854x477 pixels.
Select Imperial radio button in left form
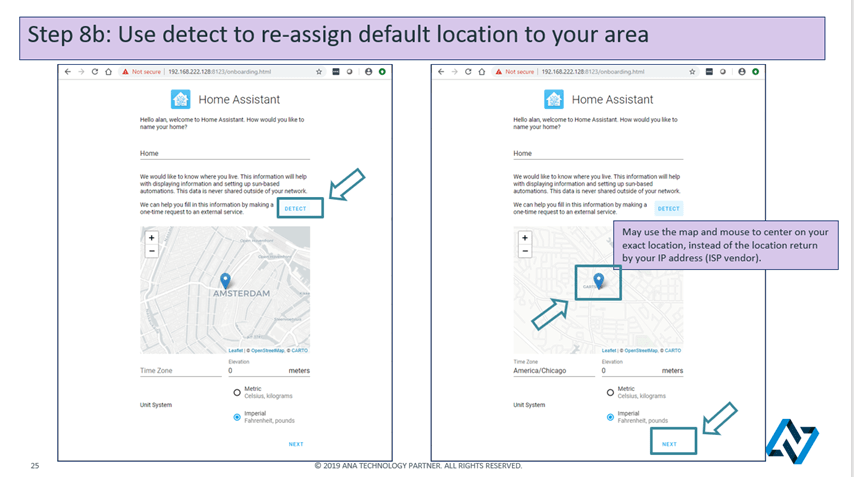tap(237, 417)
